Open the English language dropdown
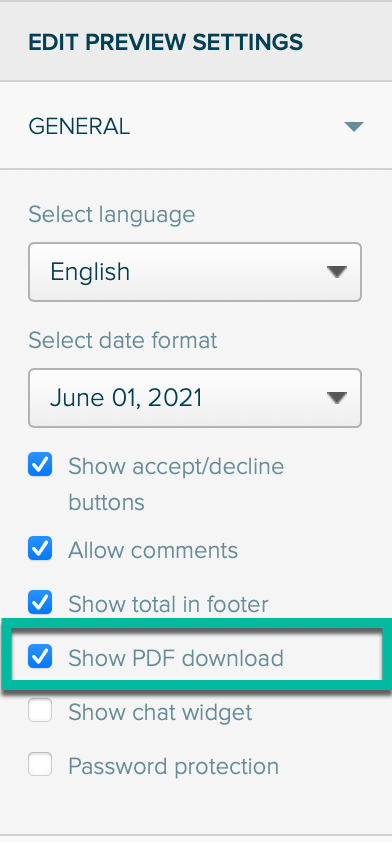The width and height of the screenshot is (392, 842). [195, 272]
